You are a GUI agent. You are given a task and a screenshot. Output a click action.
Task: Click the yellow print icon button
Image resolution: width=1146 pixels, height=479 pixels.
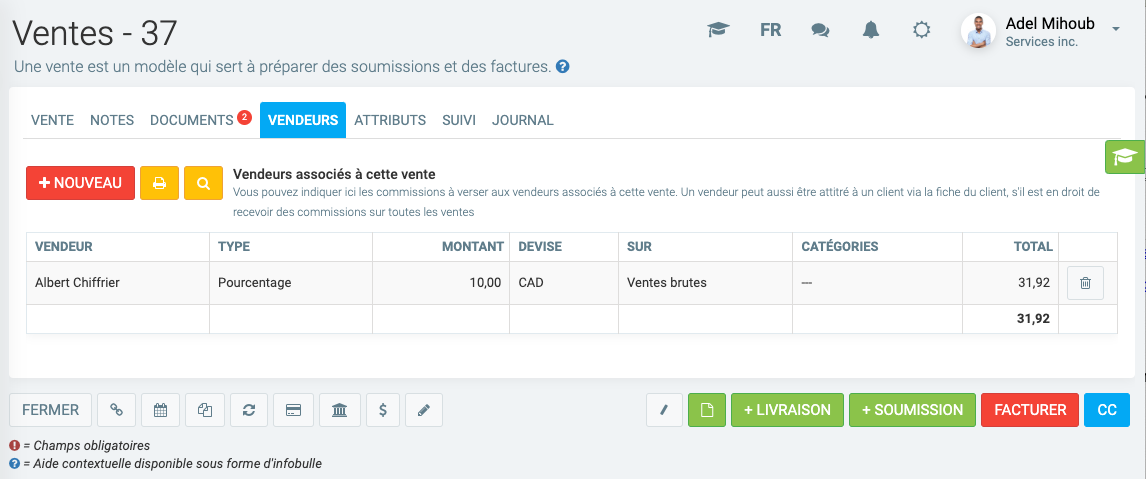click(x=159, y=184)
